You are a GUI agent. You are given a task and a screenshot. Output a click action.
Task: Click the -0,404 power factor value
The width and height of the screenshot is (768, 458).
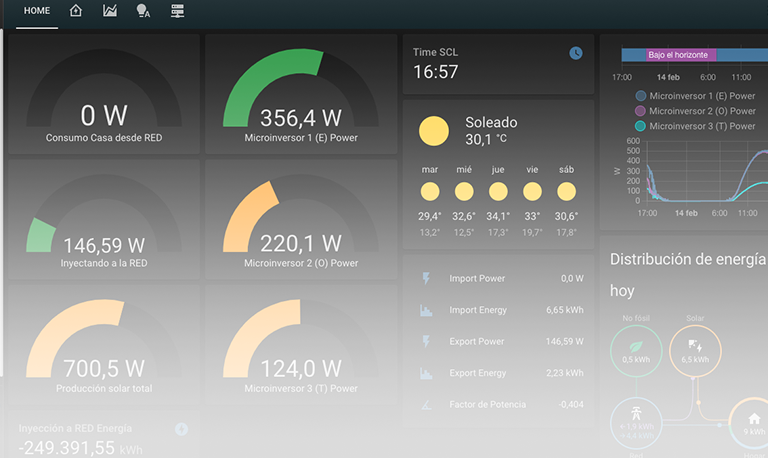(571, 405)
